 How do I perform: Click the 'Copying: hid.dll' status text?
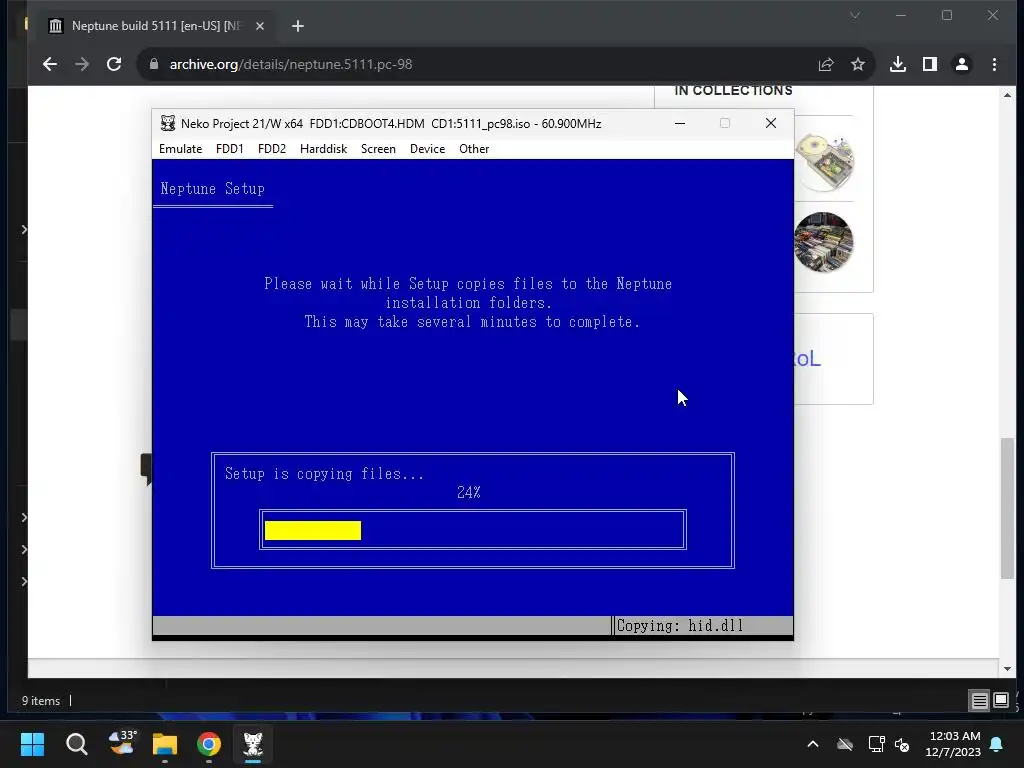click(x=680, y=626)
